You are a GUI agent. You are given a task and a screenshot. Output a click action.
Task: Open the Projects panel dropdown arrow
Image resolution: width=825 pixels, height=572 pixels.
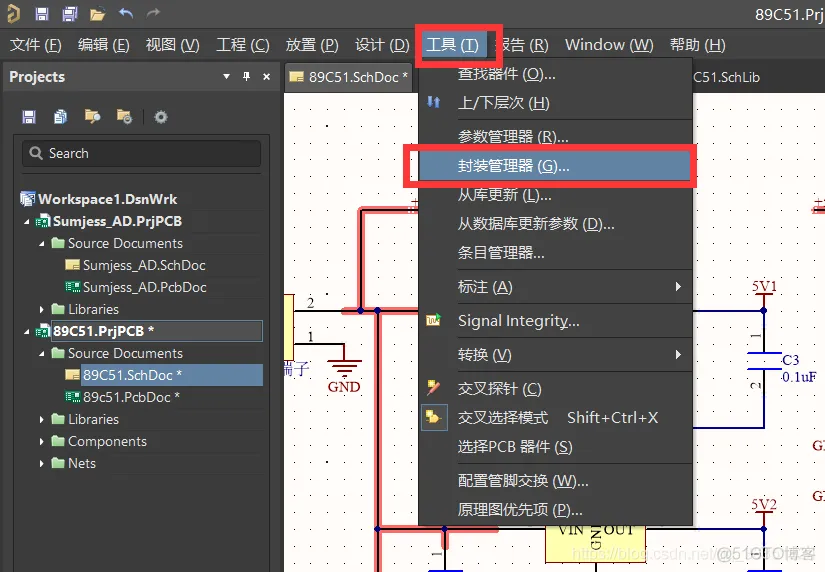click(x=226, y=76)
